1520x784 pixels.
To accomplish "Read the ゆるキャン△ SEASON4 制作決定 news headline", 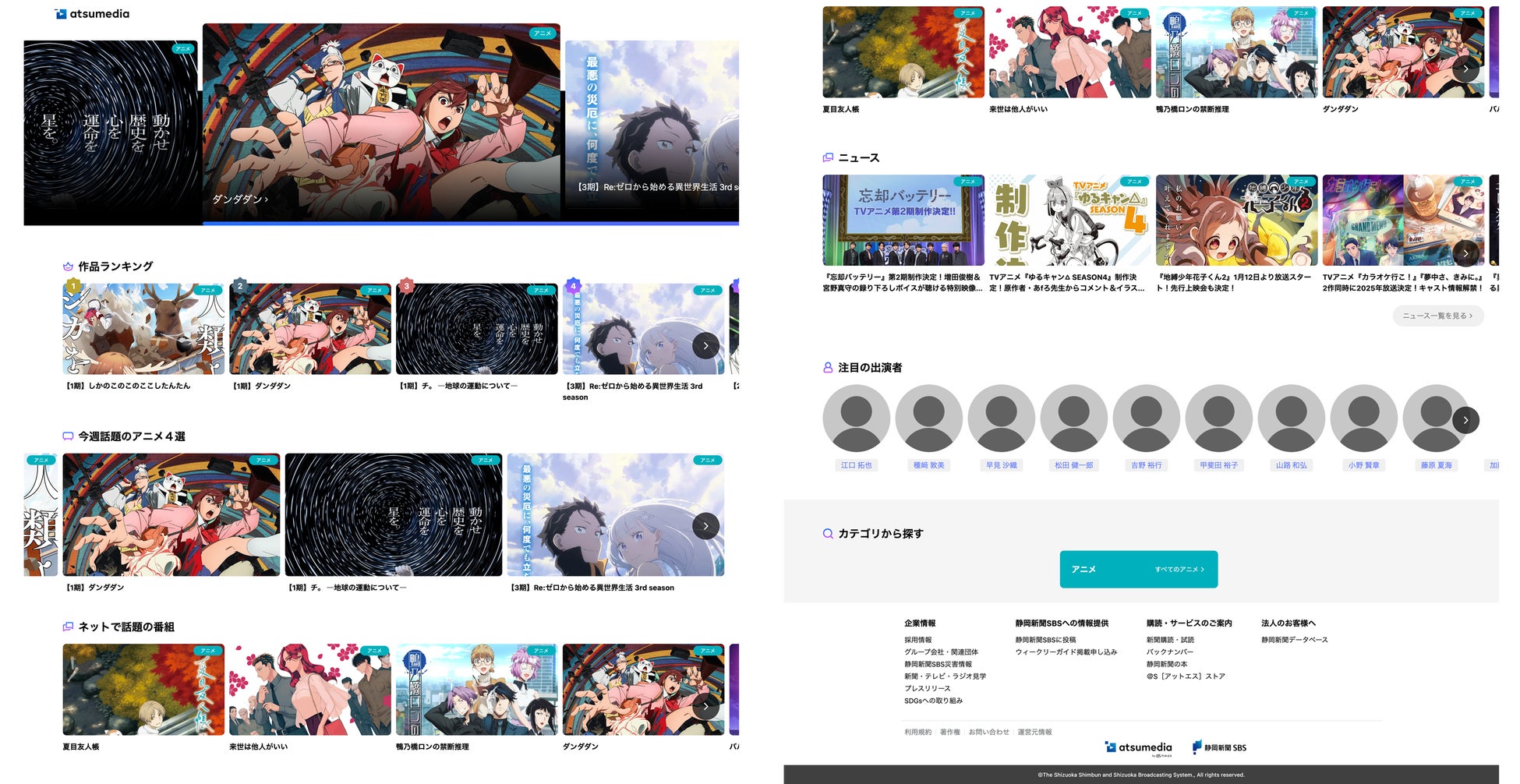I will coord(1067,283).
